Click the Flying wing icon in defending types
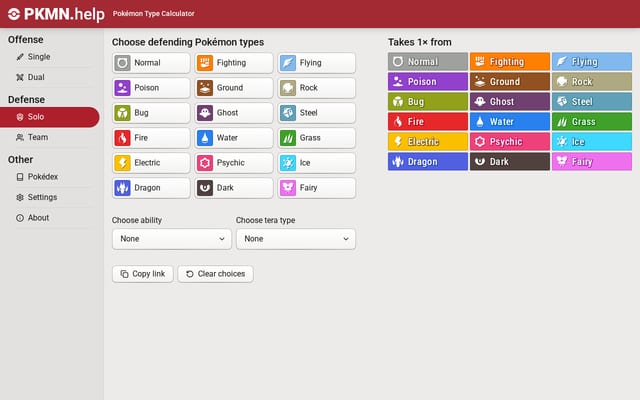 [288, 63]
